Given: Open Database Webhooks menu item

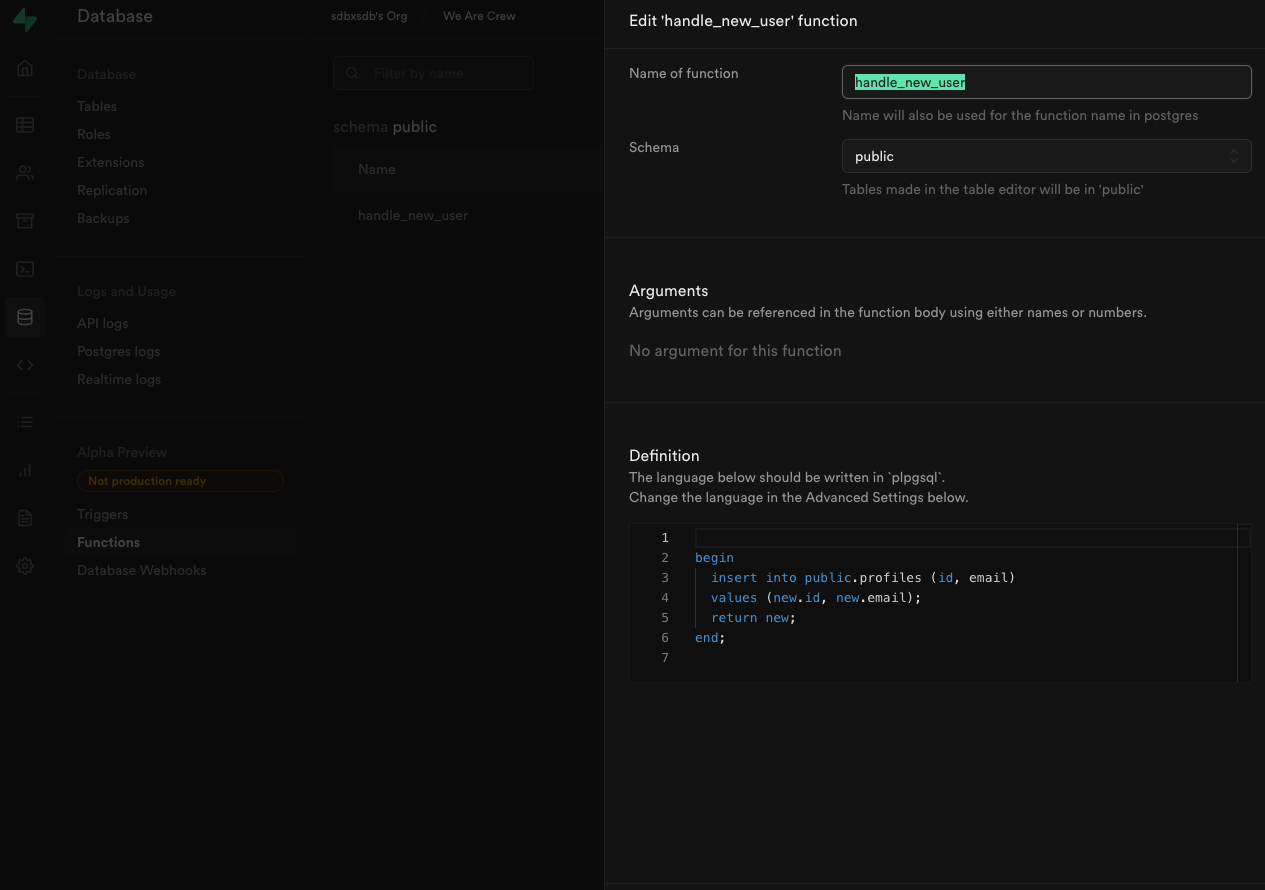Looking at the screenshot, I should coord(142,570).
